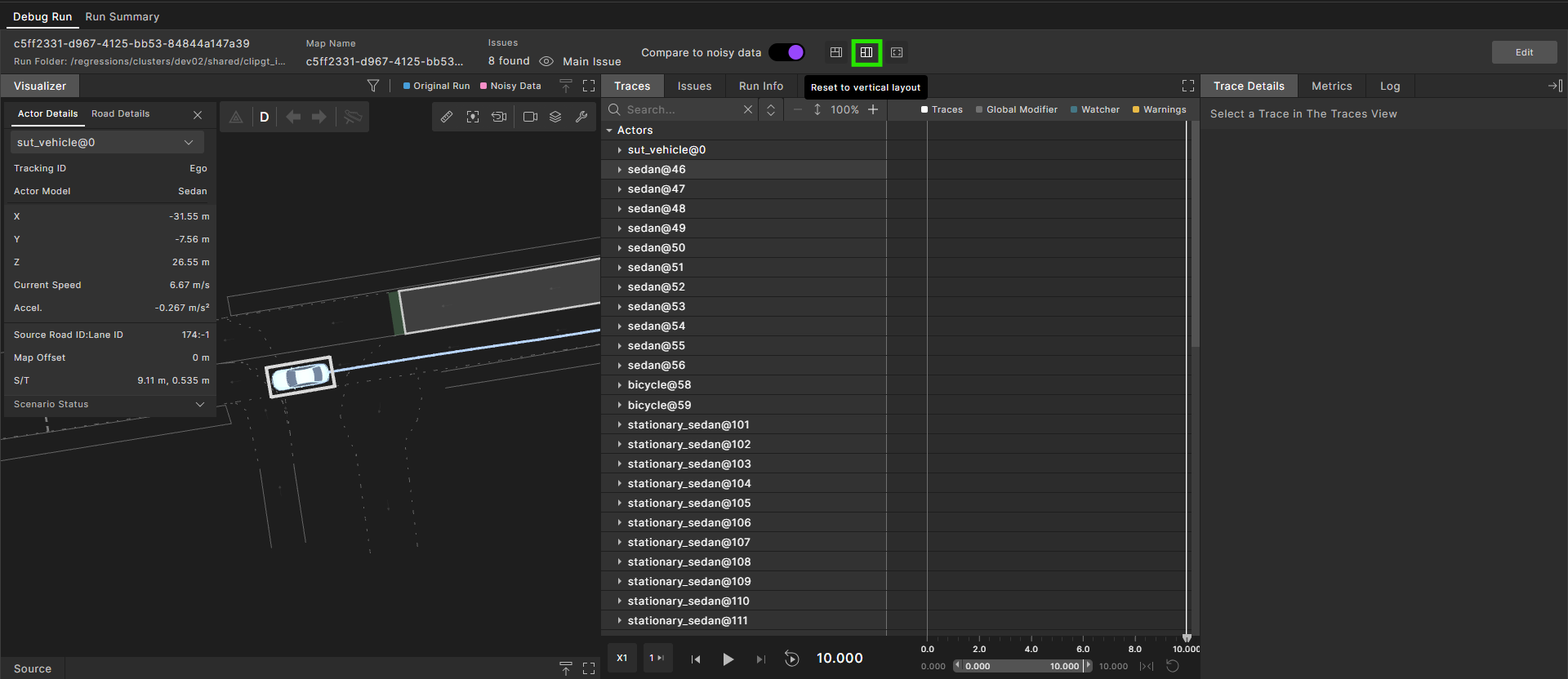
Task: Open the wrench settings tool in visualizer
Action: coord(581,117)
